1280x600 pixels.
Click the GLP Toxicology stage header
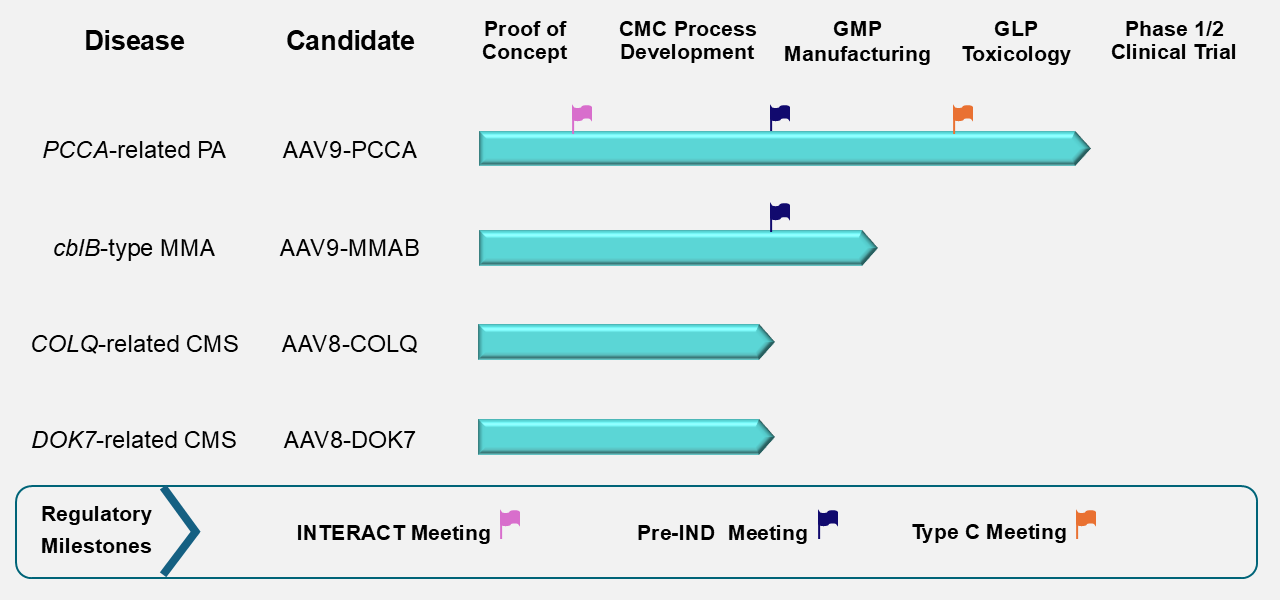(x=1016, y=41)
